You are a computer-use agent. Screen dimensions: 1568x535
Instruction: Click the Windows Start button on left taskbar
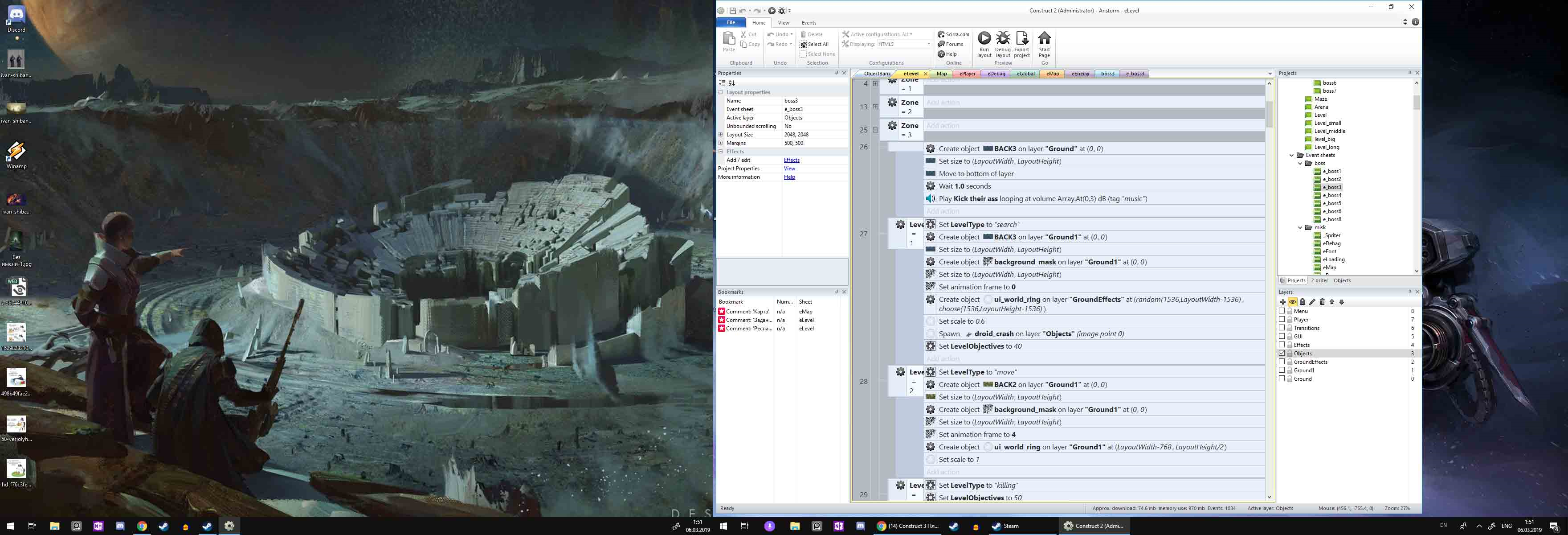click(10, 526)
